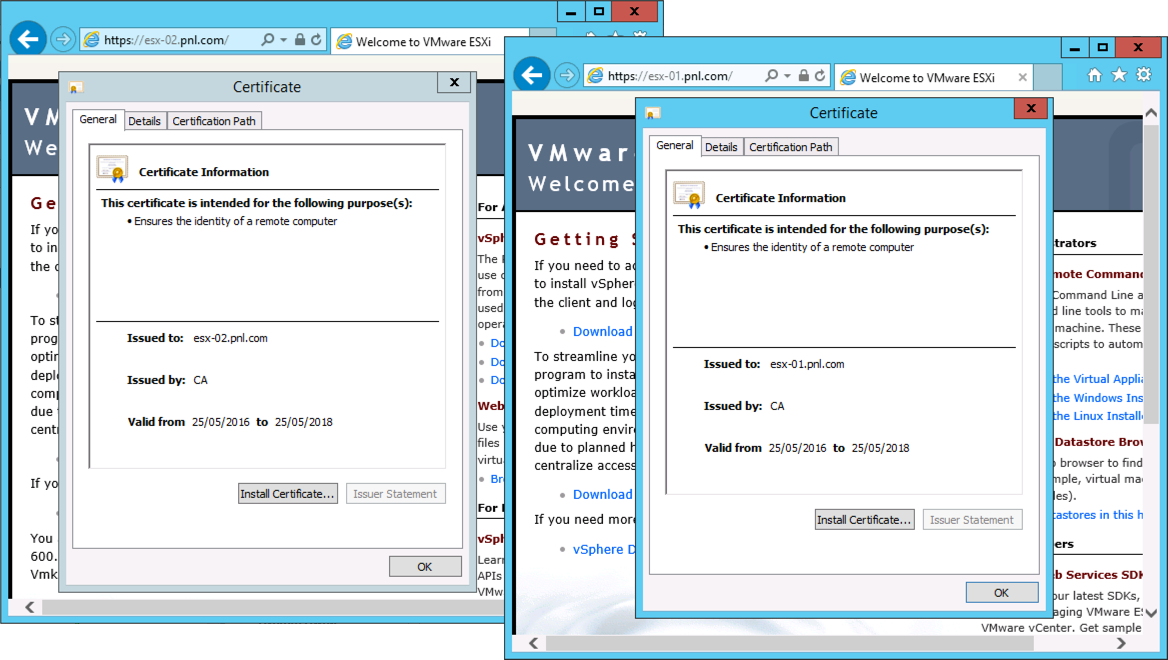Open Certification Path tab in esx-02 certificate dialog

click(214, 121)
